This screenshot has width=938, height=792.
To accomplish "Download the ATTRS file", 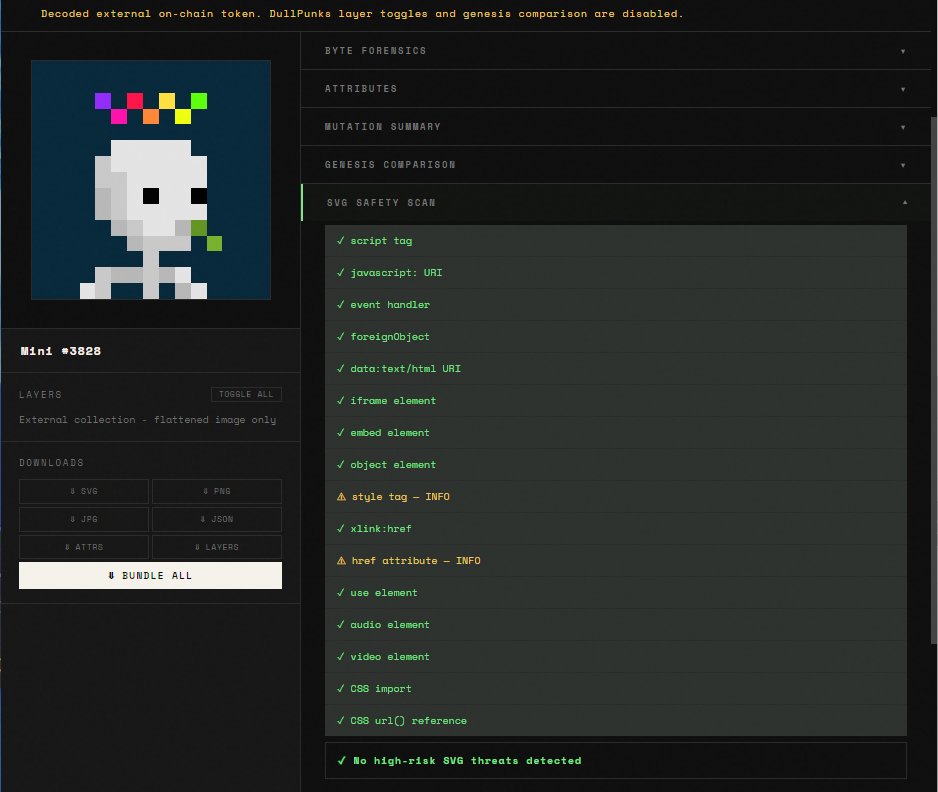I will point(84,547).
